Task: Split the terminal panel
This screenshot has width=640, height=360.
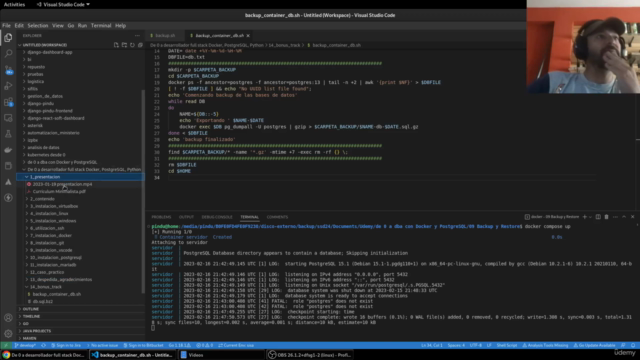Action: pos(598,217)
